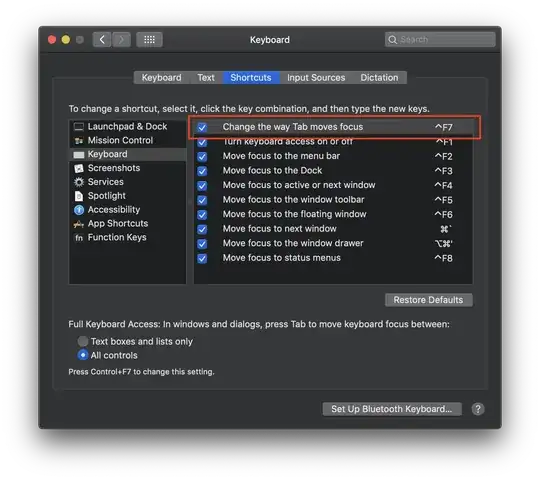
Task: Minimize the Keyboard window with yellow button
Action: [66, 40]
